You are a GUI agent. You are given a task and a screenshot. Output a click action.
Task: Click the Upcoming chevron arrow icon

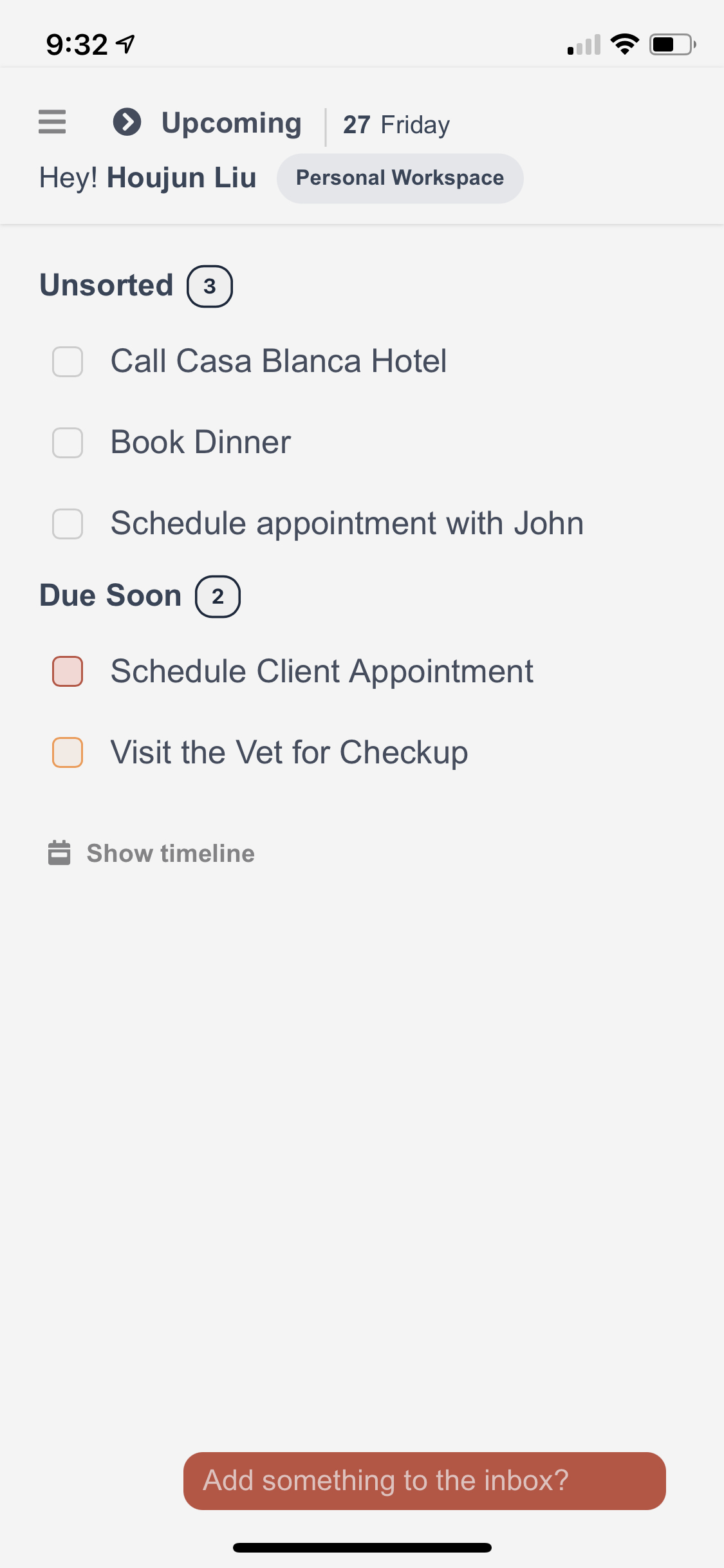[127, 122]
